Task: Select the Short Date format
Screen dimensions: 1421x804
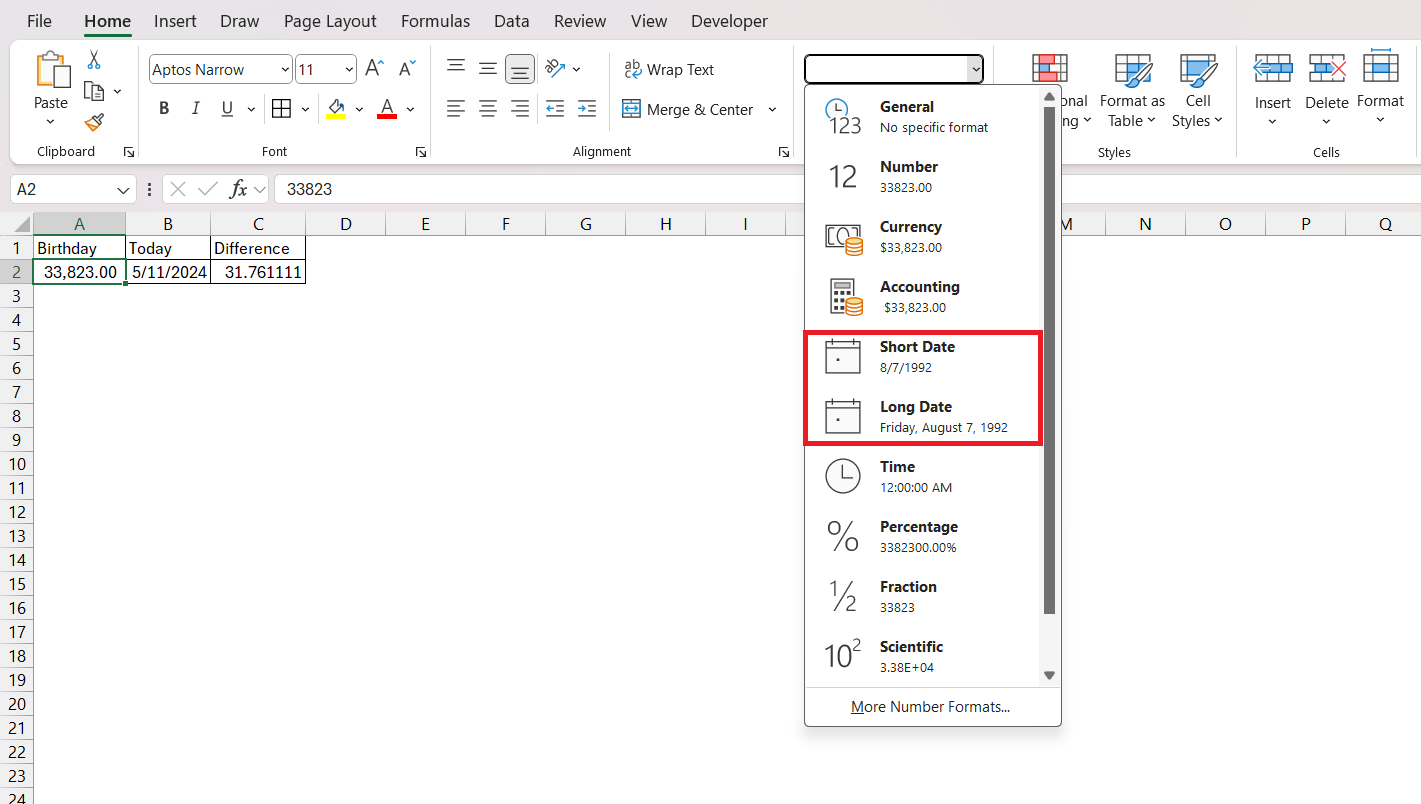Action: click(922, 357)
